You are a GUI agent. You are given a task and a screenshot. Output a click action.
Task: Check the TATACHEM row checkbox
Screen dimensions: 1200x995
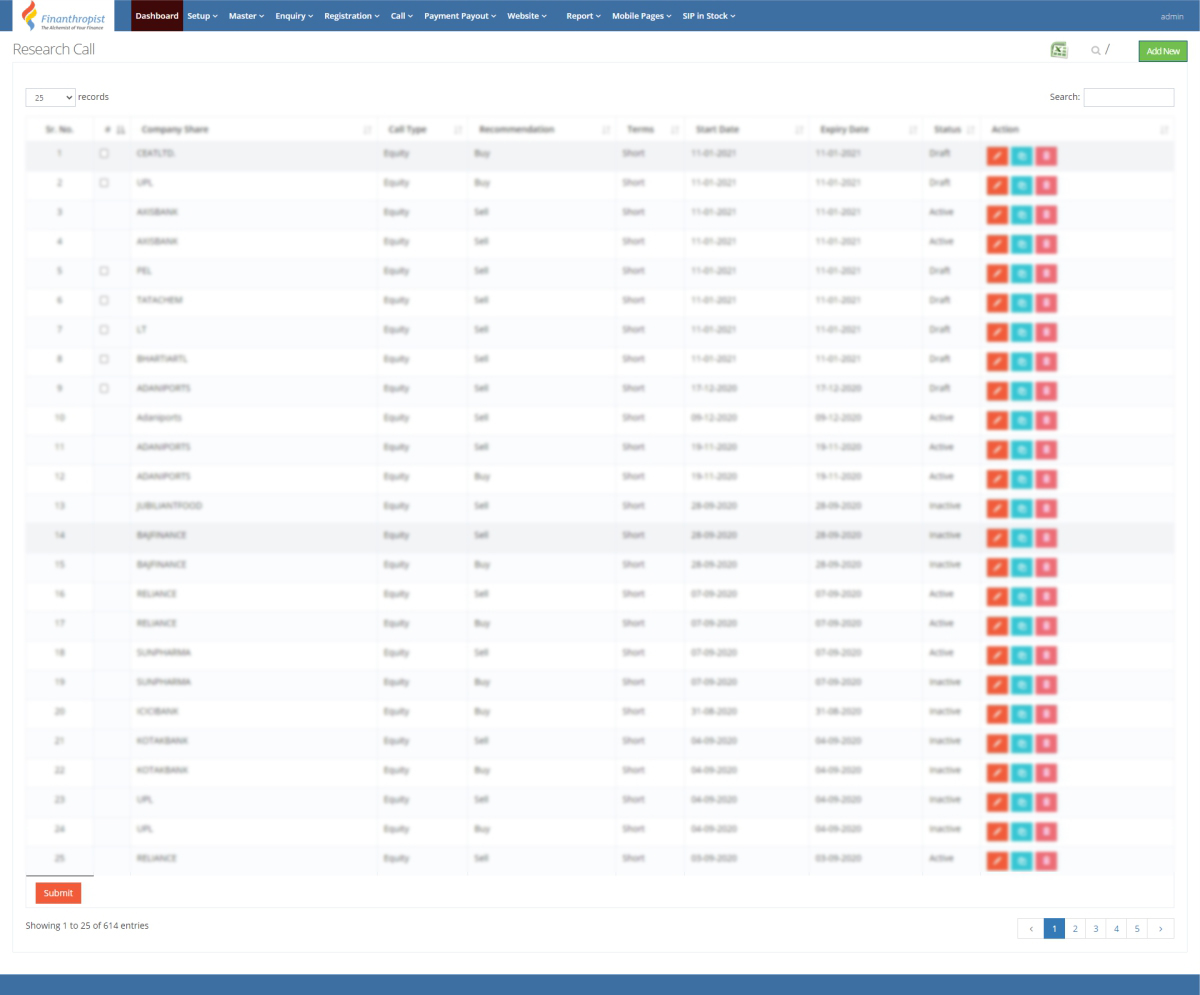104,300
